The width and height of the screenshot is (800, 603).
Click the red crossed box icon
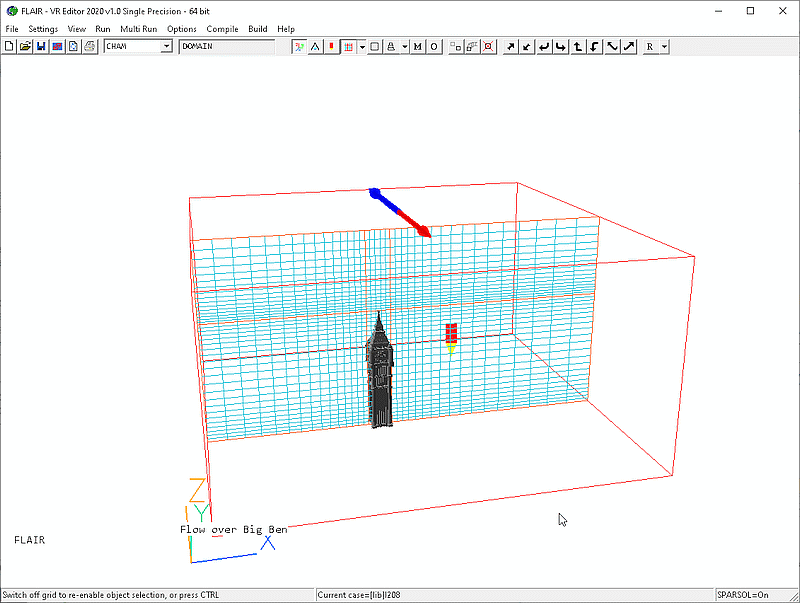click(x=488, y=46)
